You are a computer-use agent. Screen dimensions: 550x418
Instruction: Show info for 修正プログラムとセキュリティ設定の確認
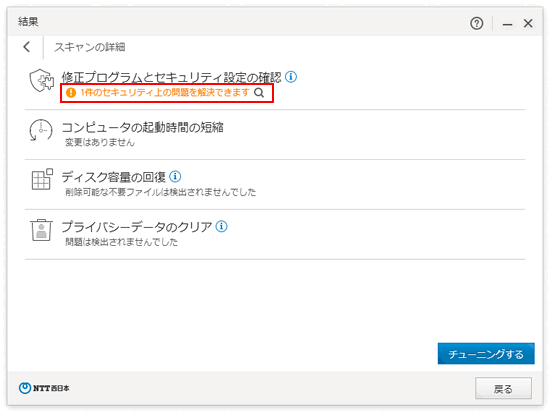click(x=291, y=76)
